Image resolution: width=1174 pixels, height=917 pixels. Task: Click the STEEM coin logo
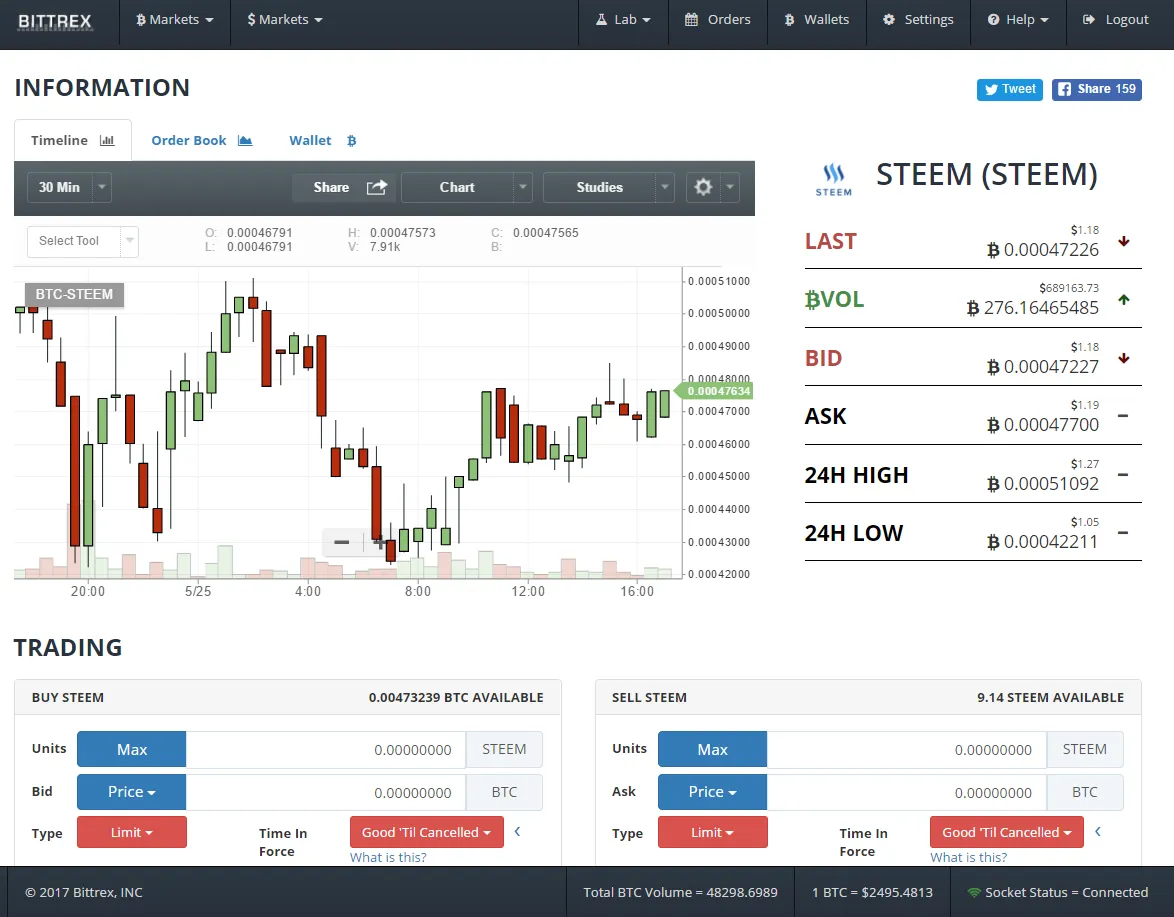point(833,180)
